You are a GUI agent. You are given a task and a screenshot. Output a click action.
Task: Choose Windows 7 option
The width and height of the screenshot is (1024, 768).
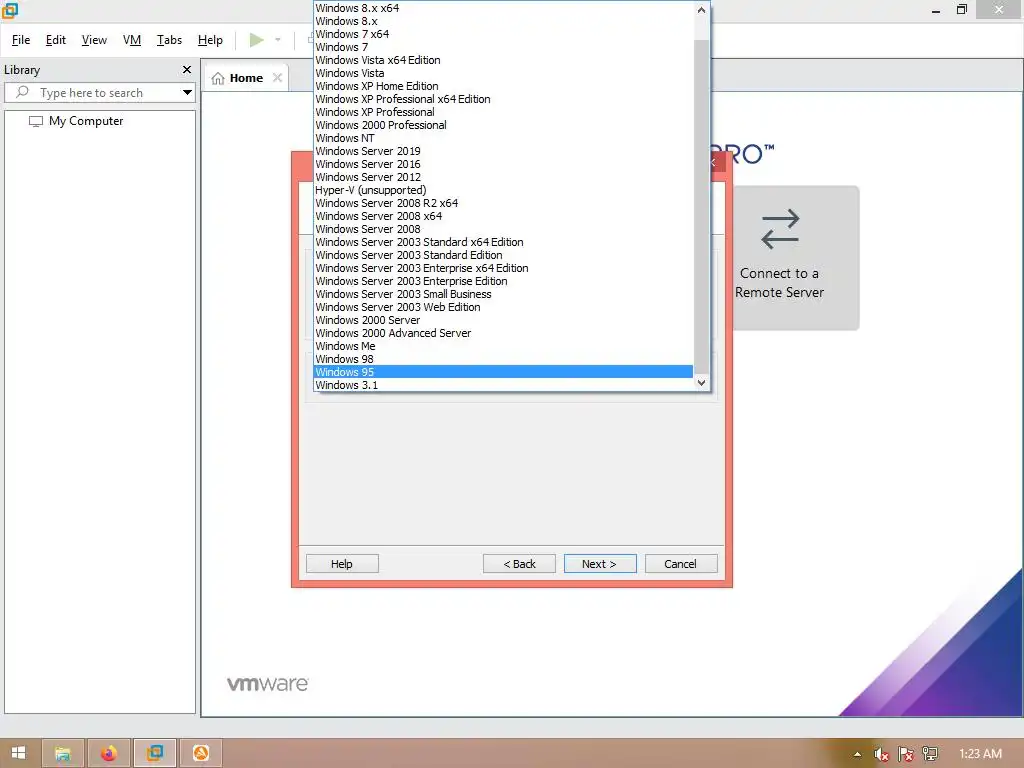(x=503, y=47)
